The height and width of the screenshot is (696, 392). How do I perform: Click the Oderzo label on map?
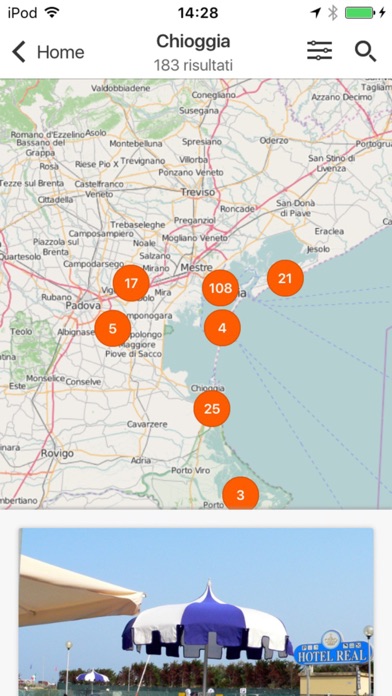(x=274, y=140)
